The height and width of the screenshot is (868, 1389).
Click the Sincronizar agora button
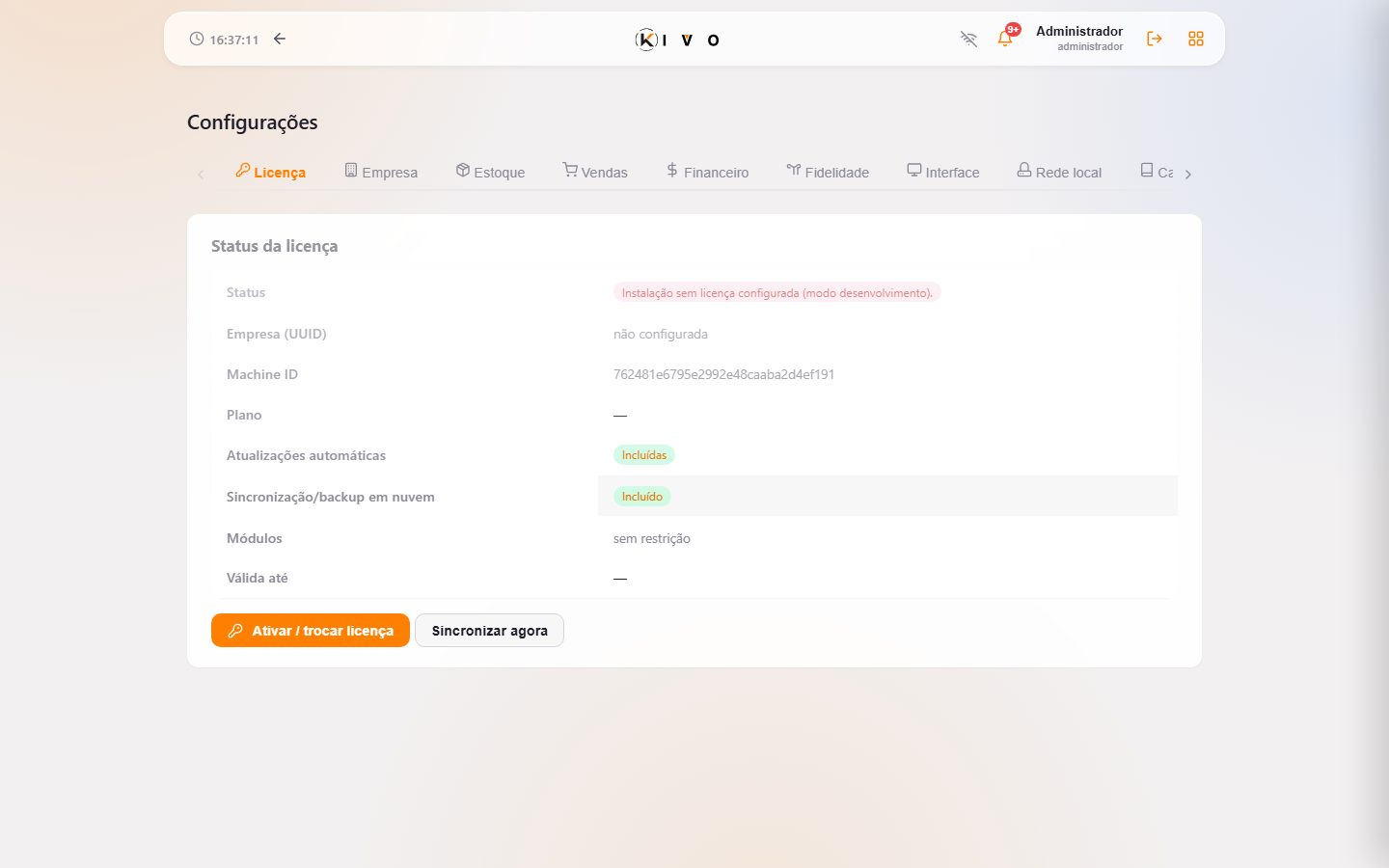coord(489,631)
